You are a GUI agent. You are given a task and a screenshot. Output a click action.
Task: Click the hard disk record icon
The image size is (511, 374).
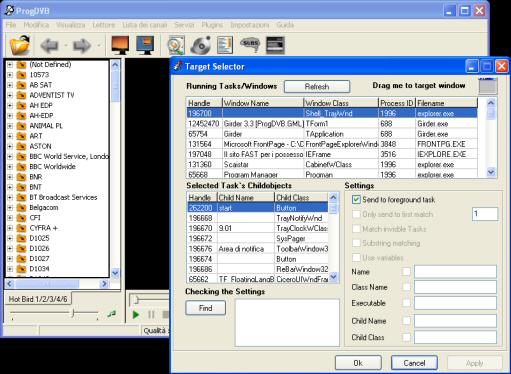point(176,45)
